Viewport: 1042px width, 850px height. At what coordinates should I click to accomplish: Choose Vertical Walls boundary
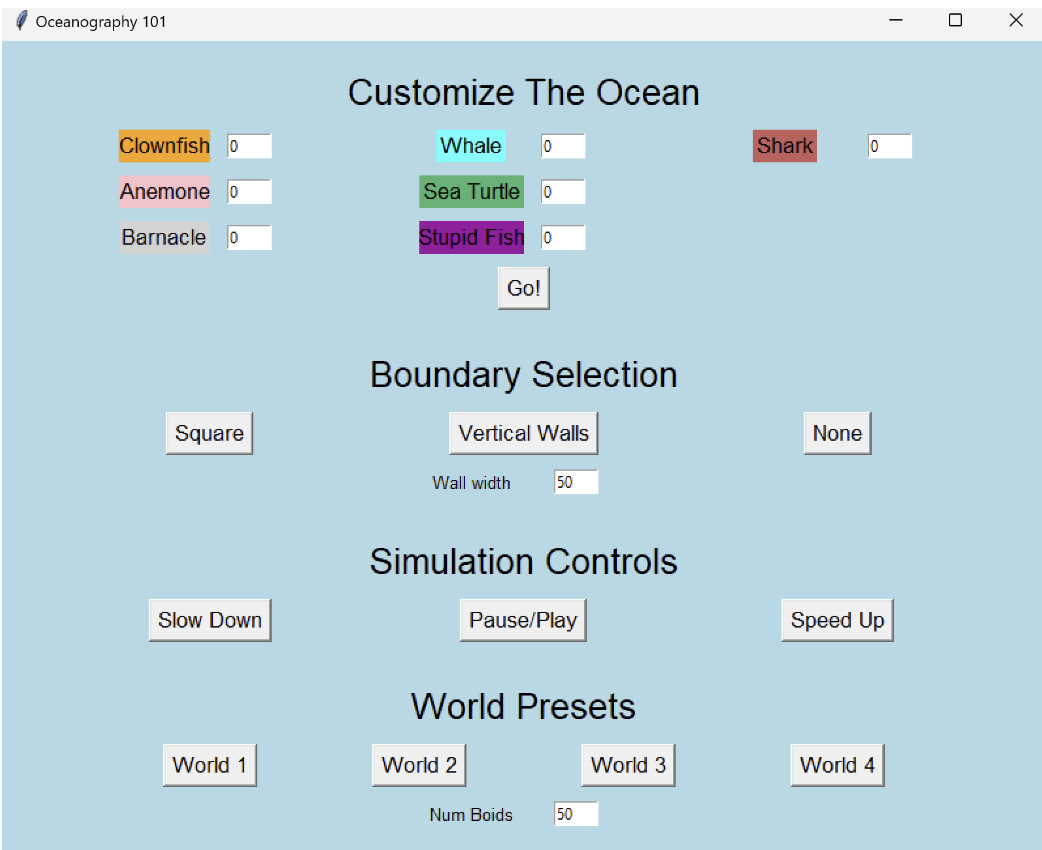(x=524, y=433)
